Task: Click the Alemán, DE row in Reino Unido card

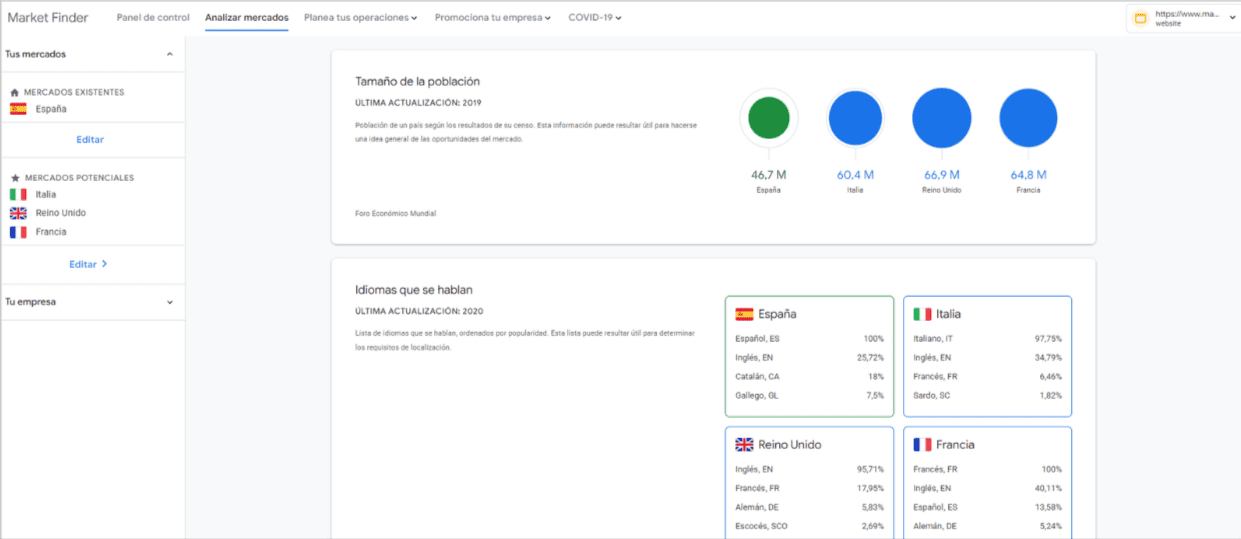Action: coord(809,507)
